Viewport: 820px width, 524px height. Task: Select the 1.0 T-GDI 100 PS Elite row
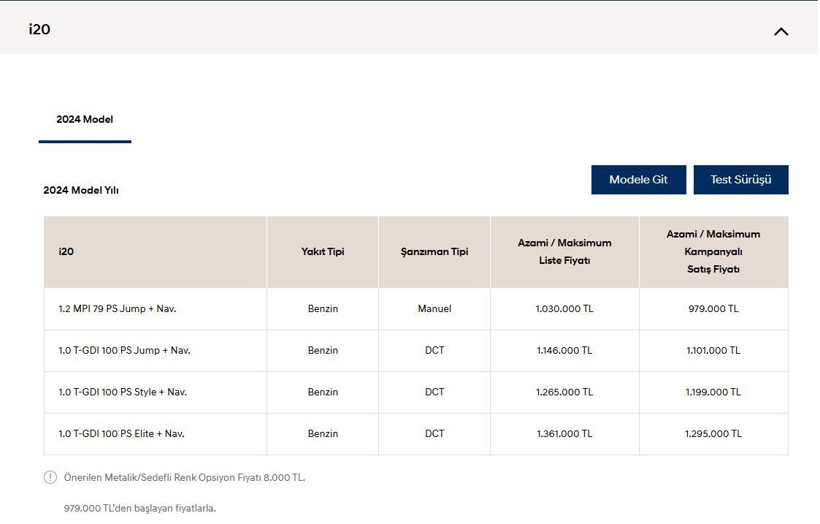click(121, 434)
